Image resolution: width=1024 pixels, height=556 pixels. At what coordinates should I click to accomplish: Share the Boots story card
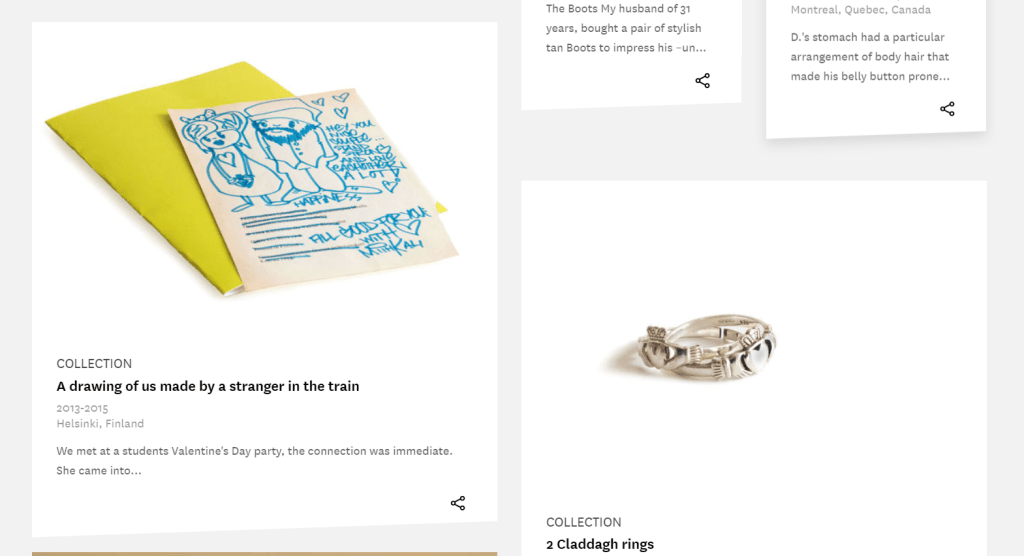tap(703, 80)
